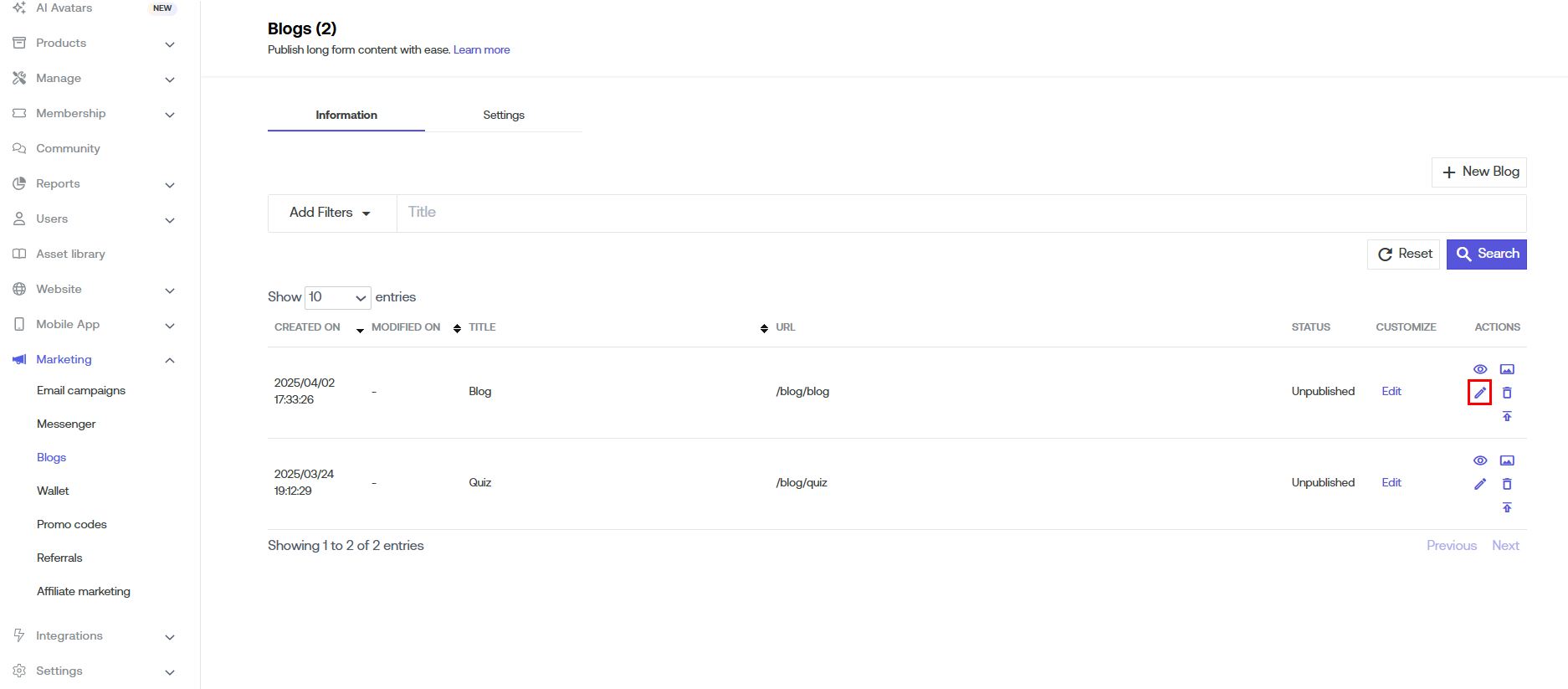Viewport: 1568px width, 689px height.
Task: Preview the Quiz entry with the eye icon
Action: point(1479,460)
